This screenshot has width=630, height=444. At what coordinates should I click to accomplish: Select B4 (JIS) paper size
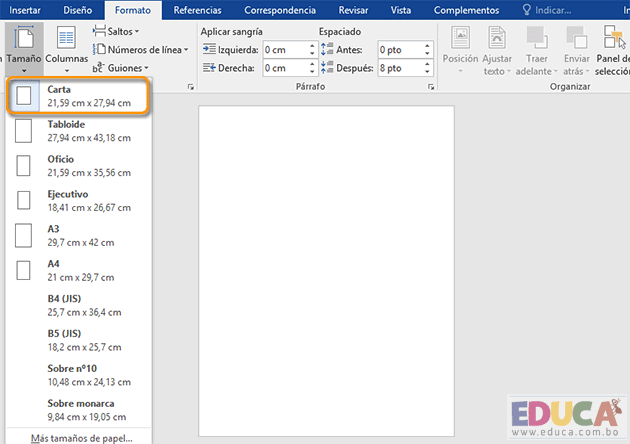[x=78, y=305]
